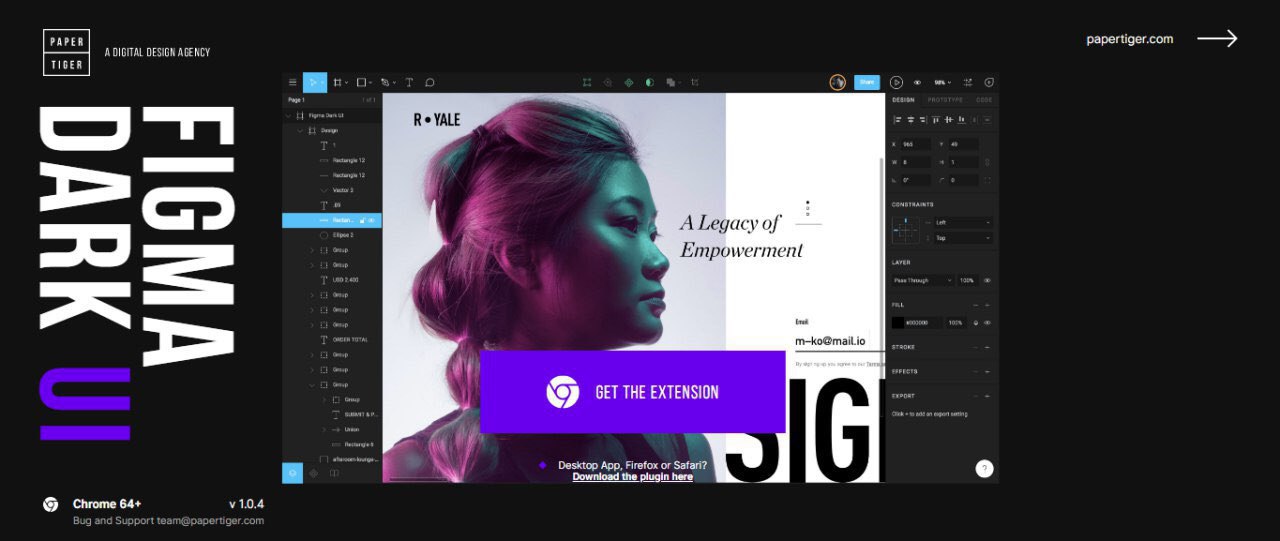Click the fill opacity 100% value
Image resolution: width=1280 pixels, height=541 pixels.
[x=956, y=323]
